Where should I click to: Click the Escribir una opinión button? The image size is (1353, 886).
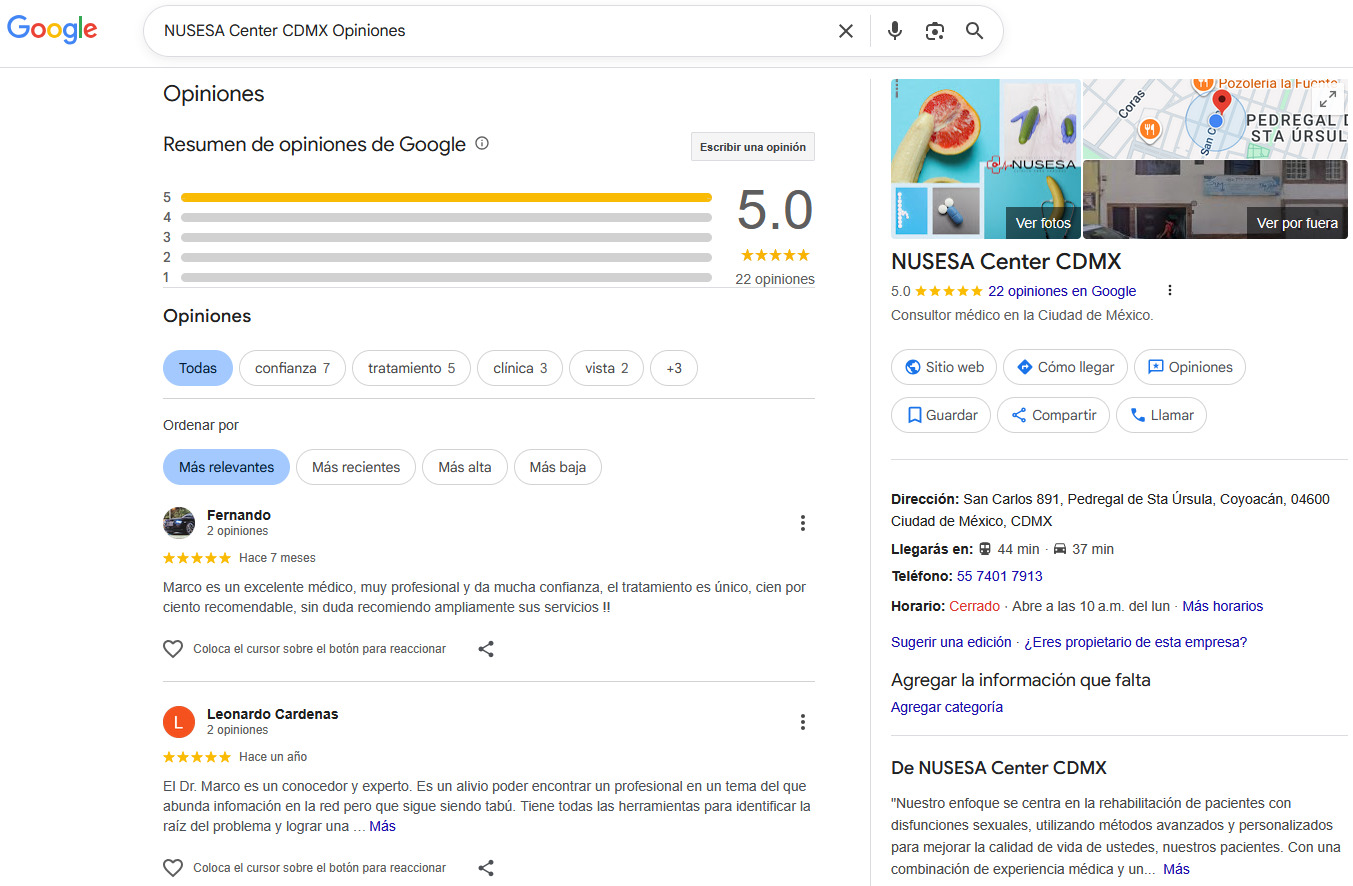[752, 147]
